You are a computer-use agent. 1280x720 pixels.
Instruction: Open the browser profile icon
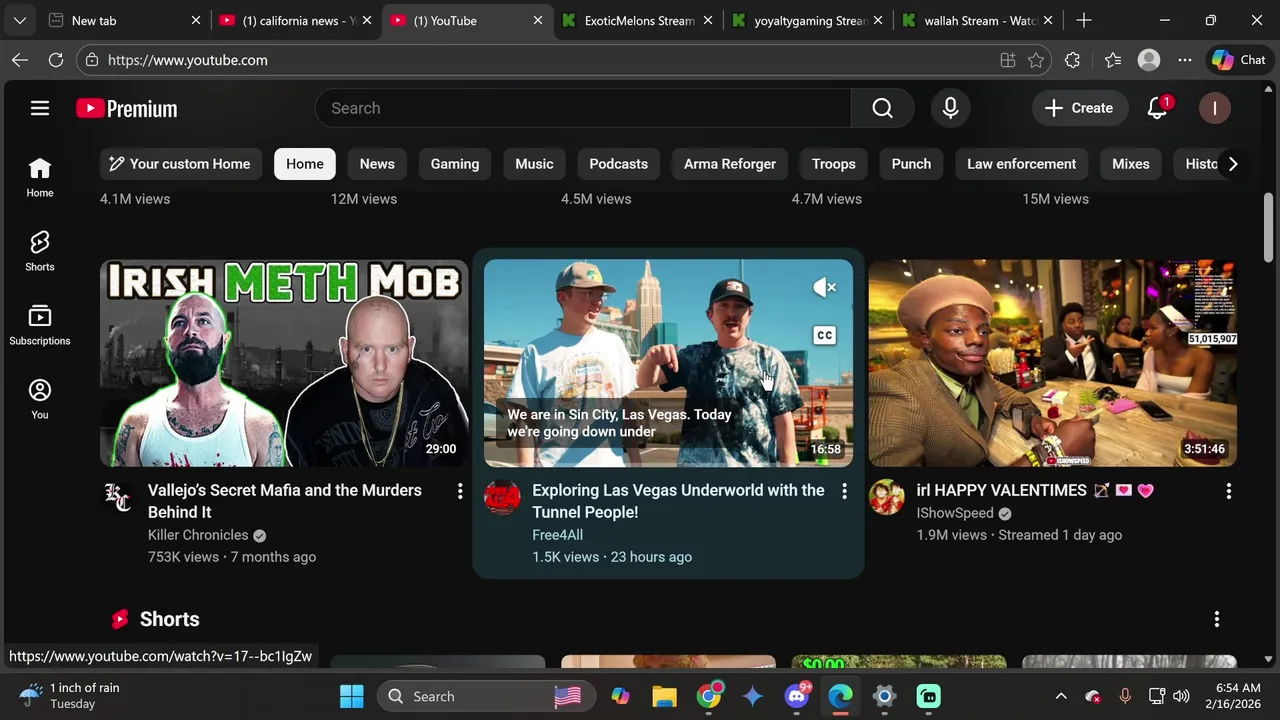[x=1149, y=60]
